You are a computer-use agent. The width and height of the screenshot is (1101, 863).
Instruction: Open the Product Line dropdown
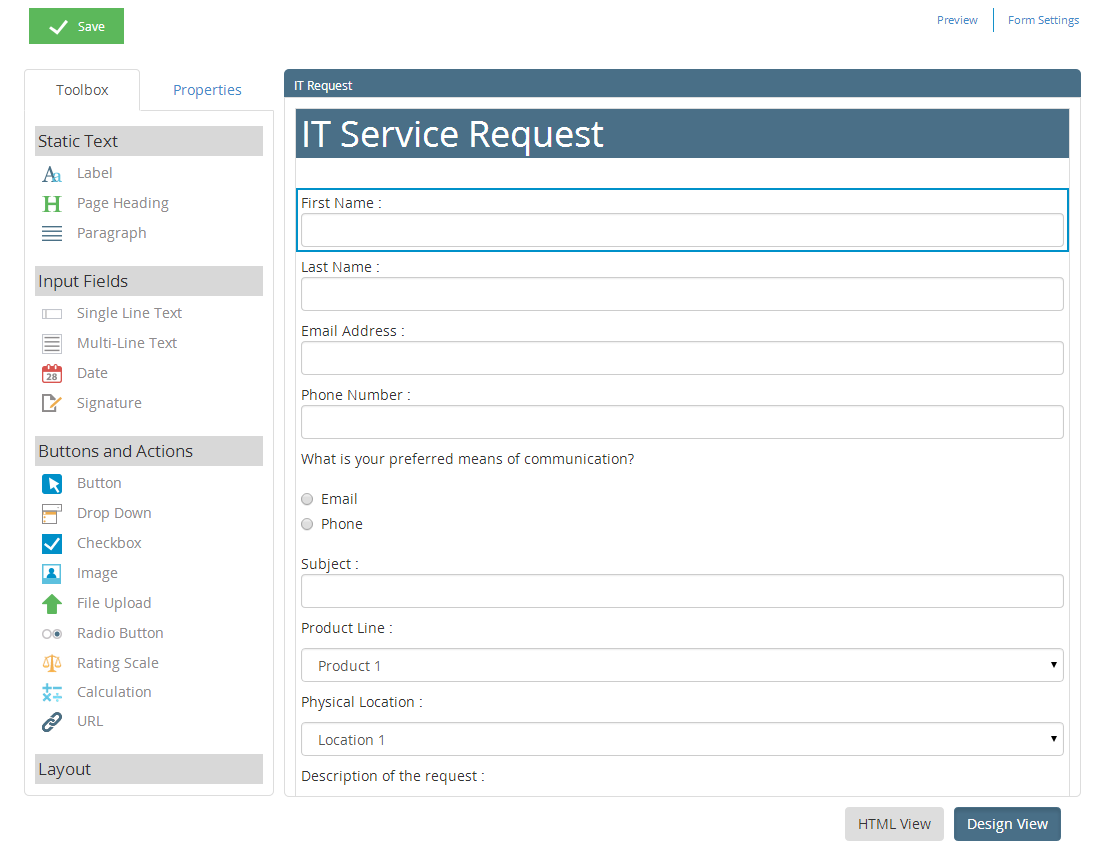click(682, 665)
